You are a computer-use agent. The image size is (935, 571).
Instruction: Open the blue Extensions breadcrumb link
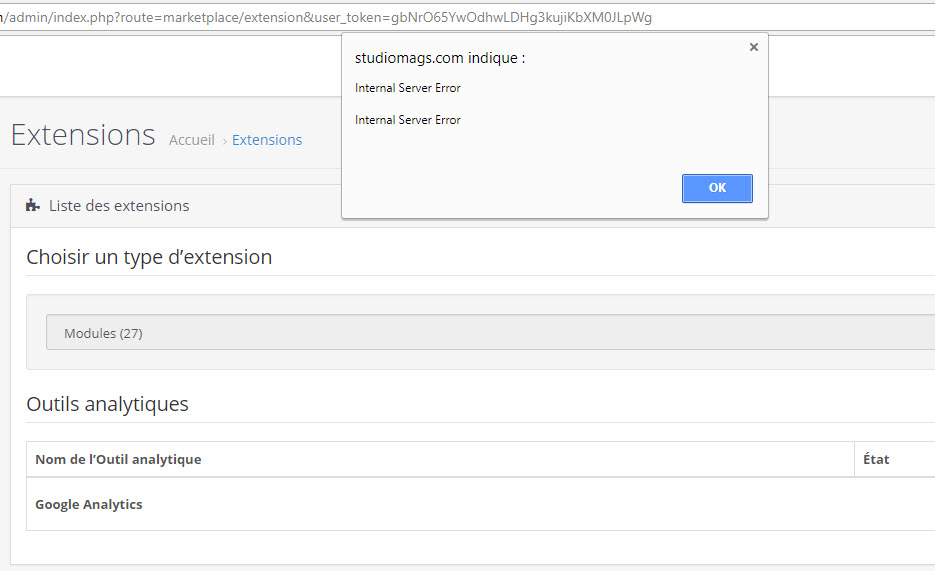[267, 140]
